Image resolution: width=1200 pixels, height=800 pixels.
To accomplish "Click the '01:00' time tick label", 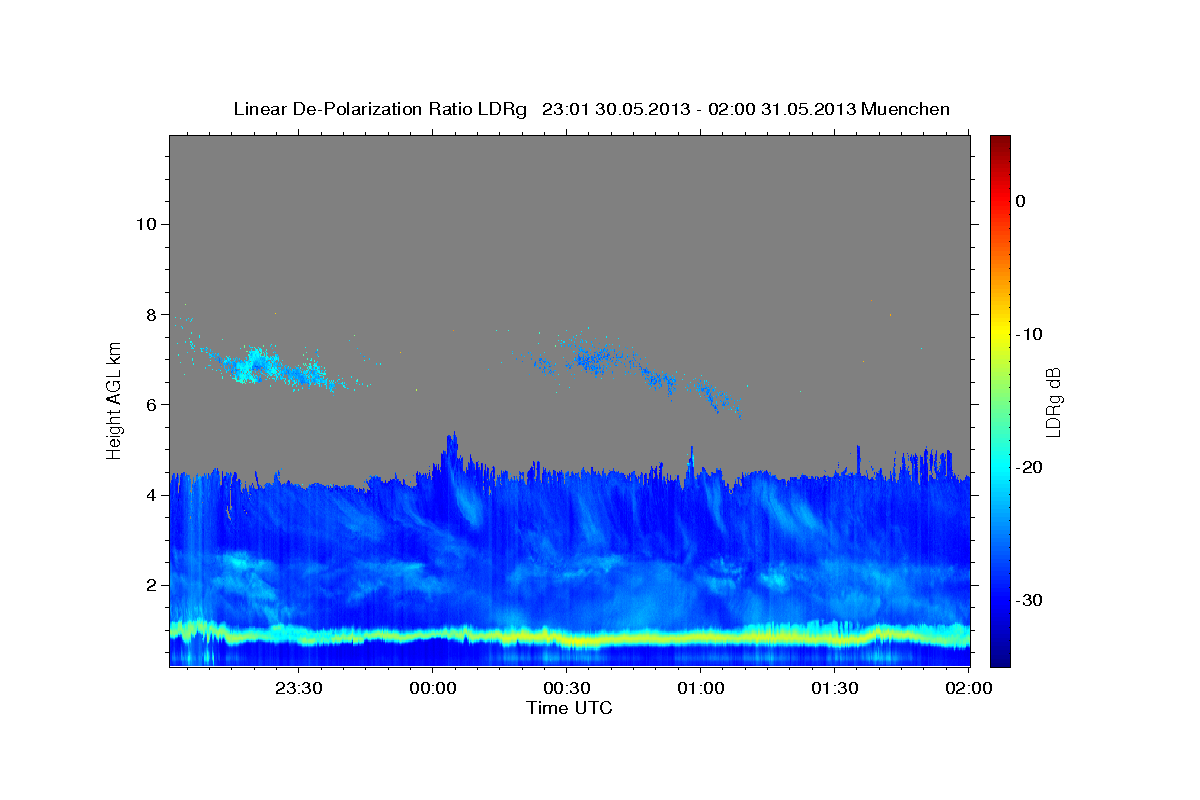I will [x=700, y=688].
